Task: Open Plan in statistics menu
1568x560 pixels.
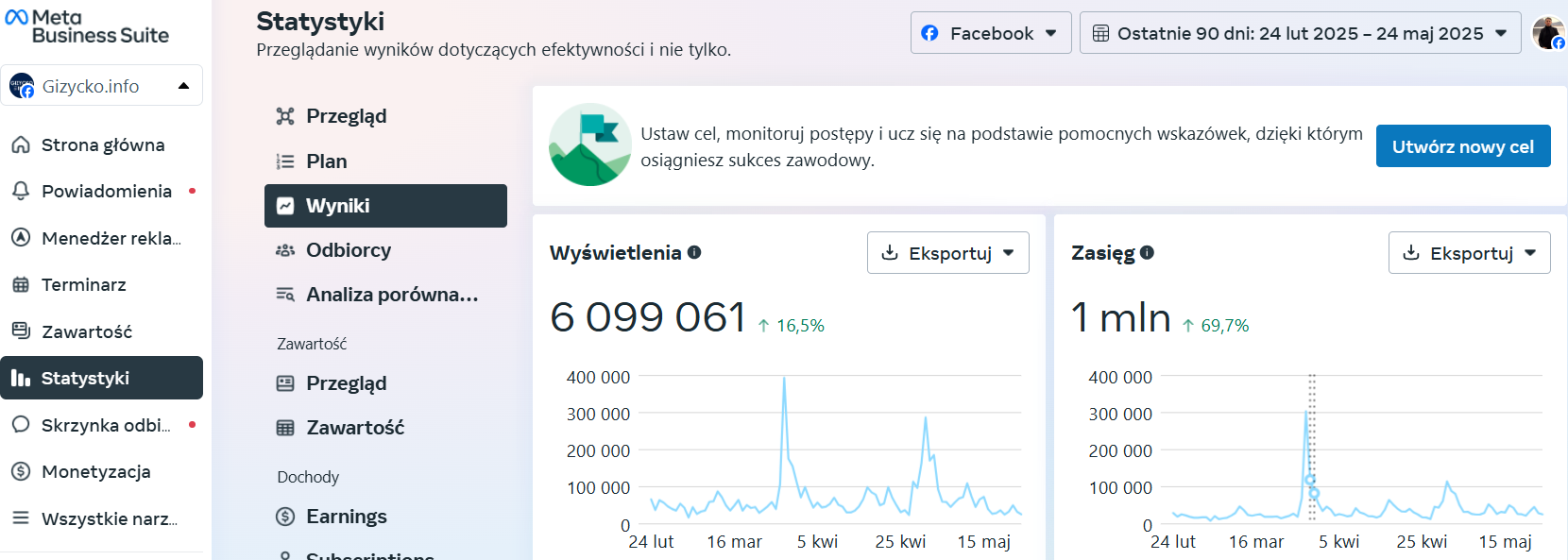Action: pos(326,161)
